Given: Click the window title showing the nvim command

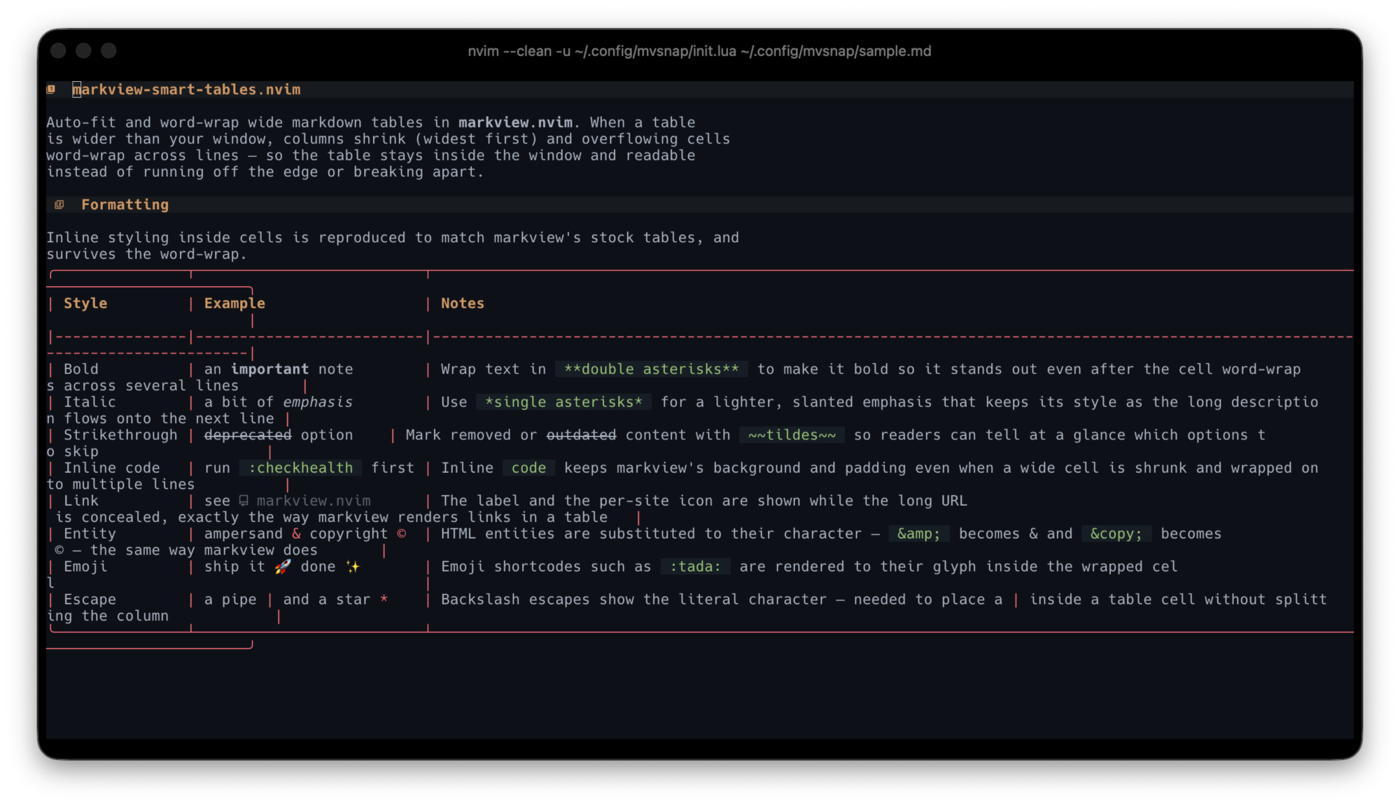Looking at the screenshot, I should click(x=700, y=51).
